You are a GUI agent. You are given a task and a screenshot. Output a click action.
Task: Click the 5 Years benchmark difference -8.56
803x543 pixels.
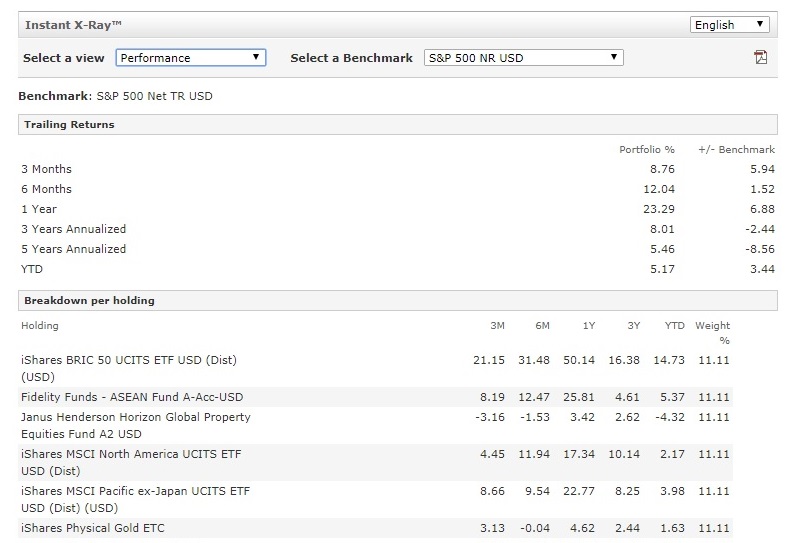[x=759, y=249]
